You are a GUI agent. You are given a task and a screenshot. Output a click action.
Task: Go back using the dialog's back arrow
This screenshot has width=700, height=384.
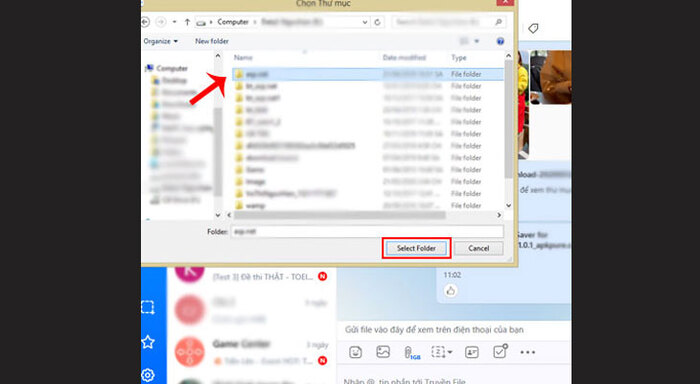click(x=145, y=22)
